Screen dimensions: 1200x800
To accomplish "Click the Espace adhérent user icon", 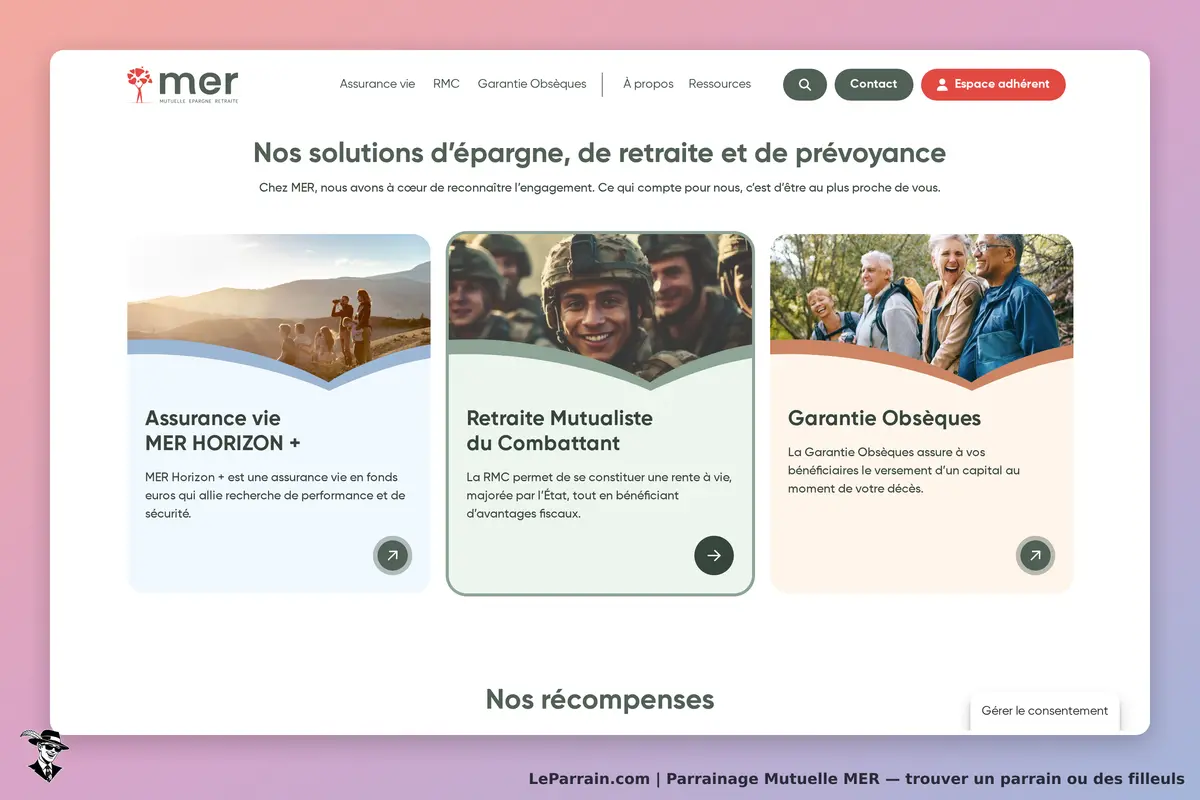I will click(x=941, y=85).
